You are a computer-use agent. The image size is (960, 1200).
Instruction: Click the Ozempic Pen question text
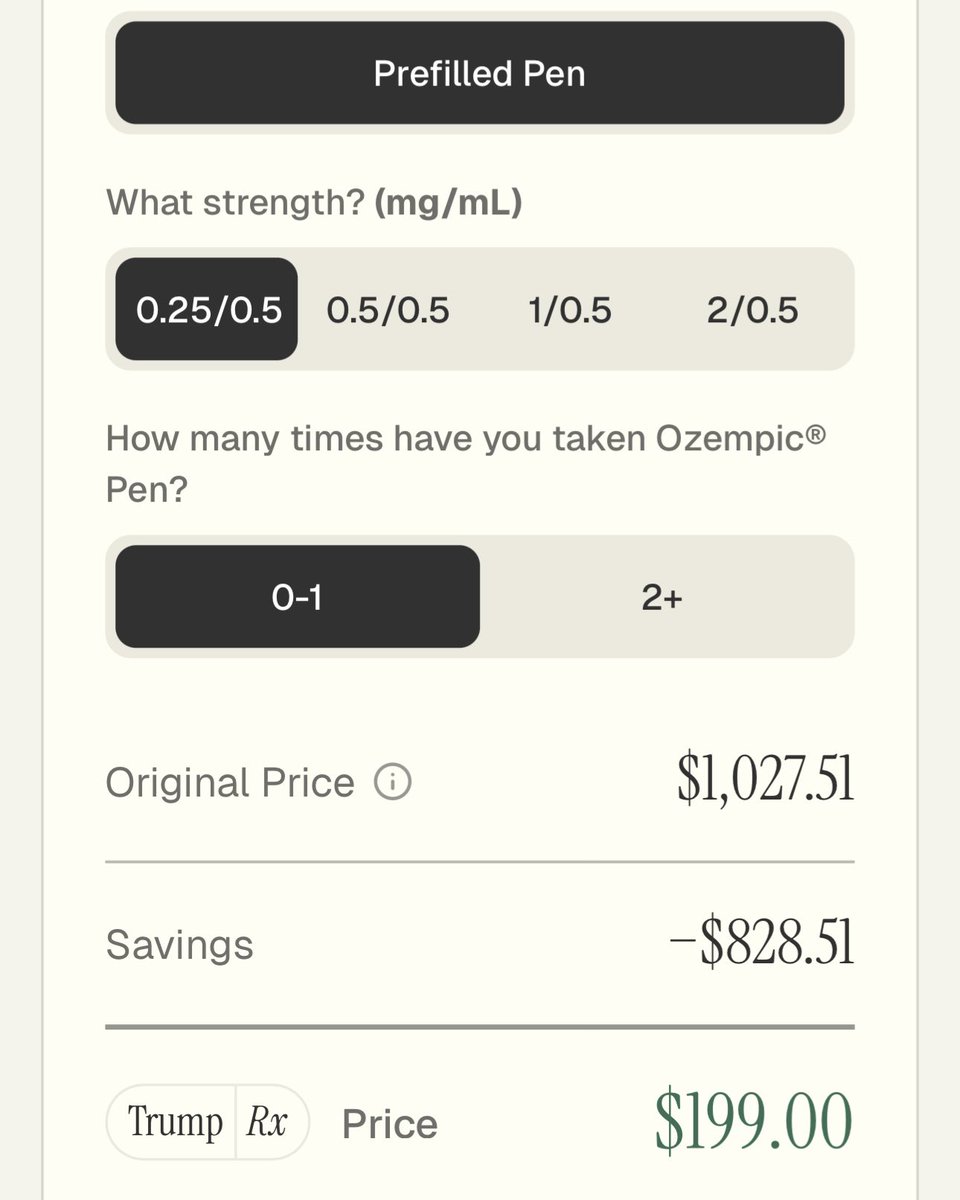[x=466, y=464]
